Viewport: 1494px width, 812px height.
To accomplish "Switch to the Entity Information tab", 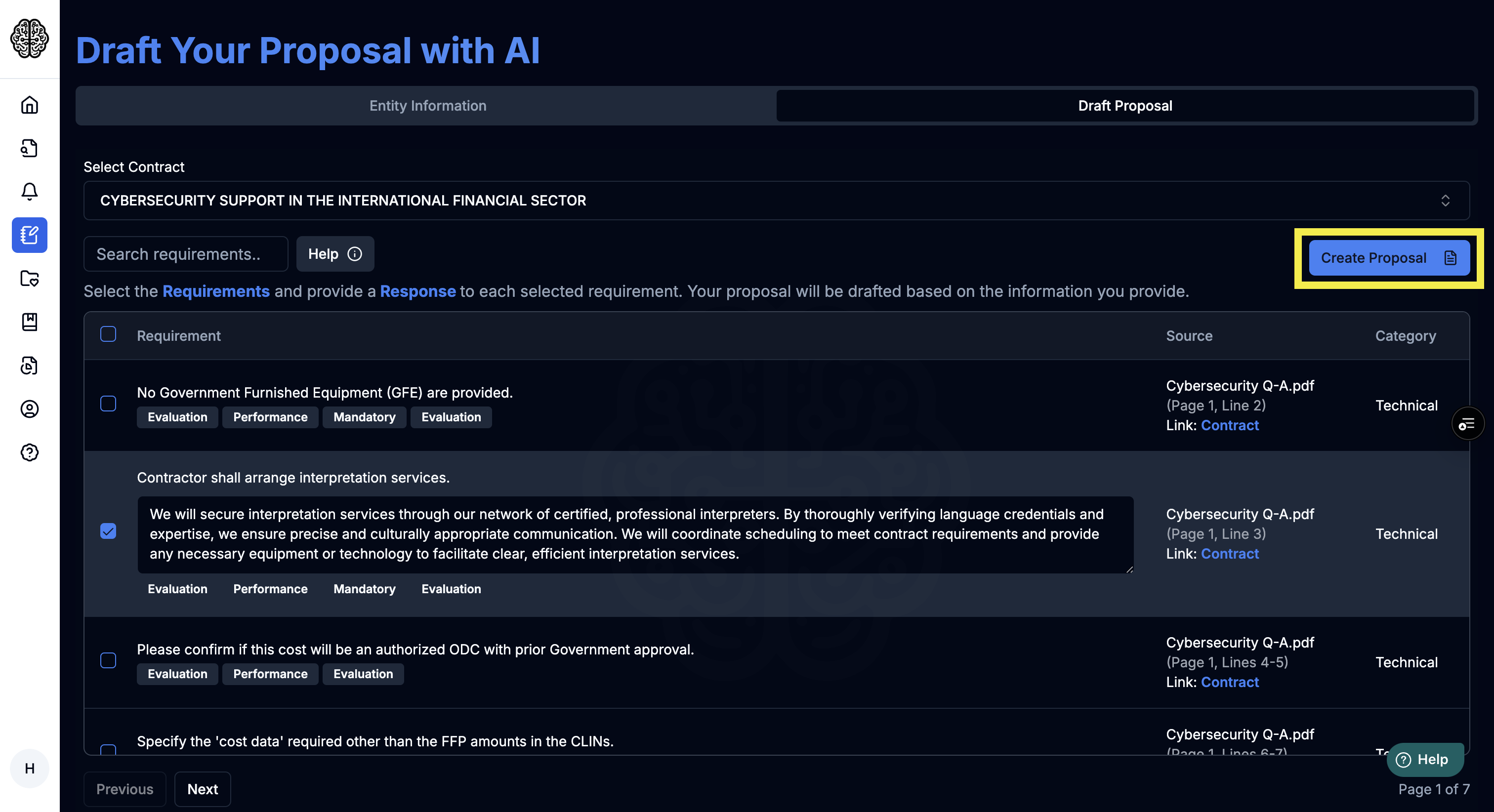I will 427,105.
